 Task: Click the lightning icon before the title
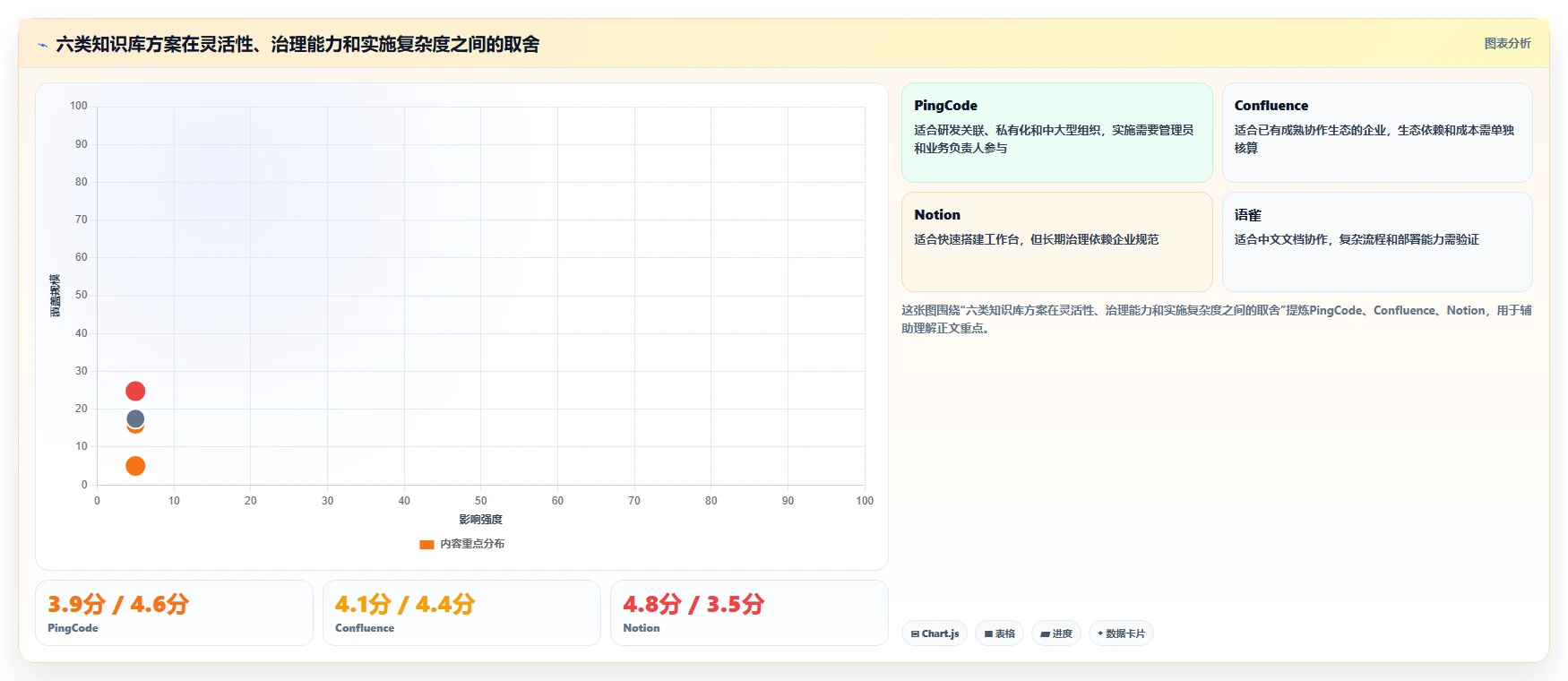pos(42,45)
